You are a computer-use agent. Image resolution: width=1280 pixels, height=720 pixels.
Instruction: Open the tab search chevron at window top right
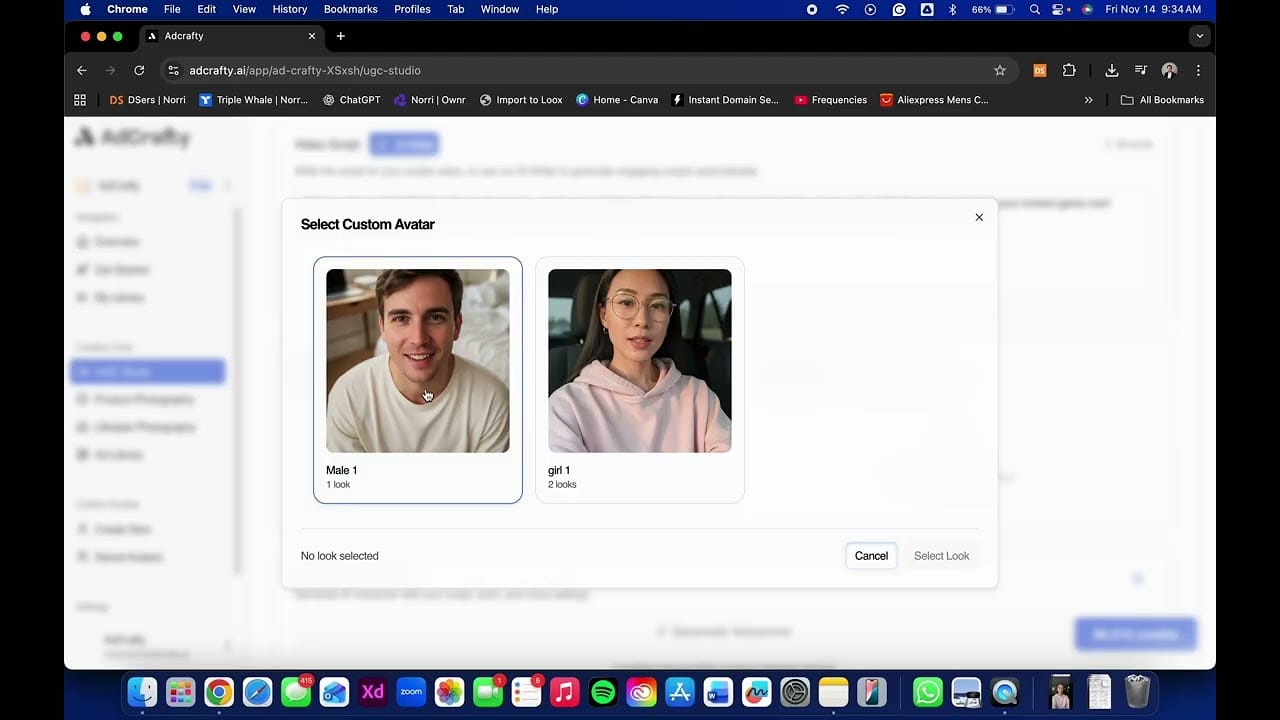pos(1199,36)
